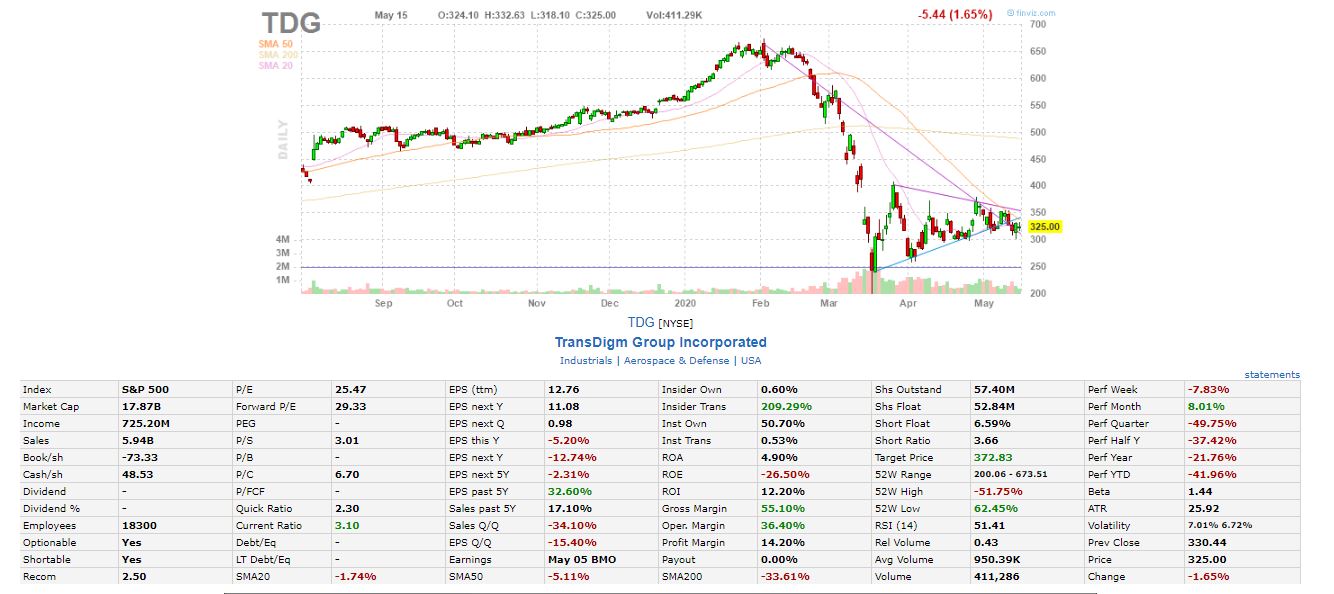Click the Target Price 372.83 value
Screen dimensions: 1334x594
click(x=992, y=458)
